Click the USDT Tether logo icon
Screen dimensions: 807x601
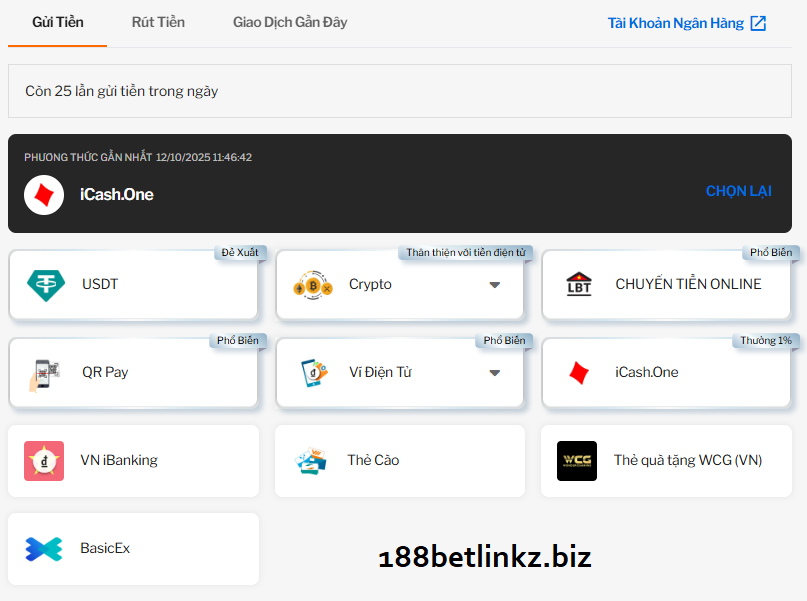44,285
